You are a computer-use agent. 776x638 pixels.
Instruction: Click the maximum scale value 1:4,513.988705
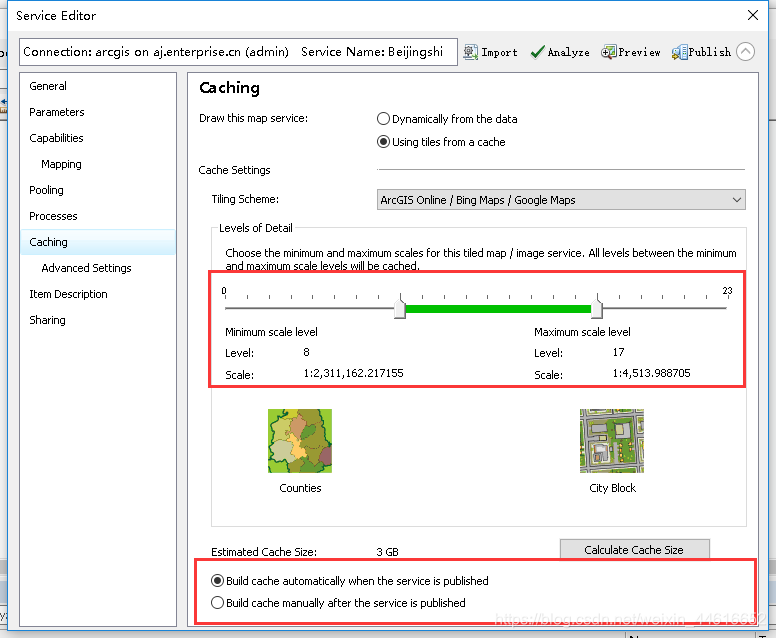coord(651,373)
